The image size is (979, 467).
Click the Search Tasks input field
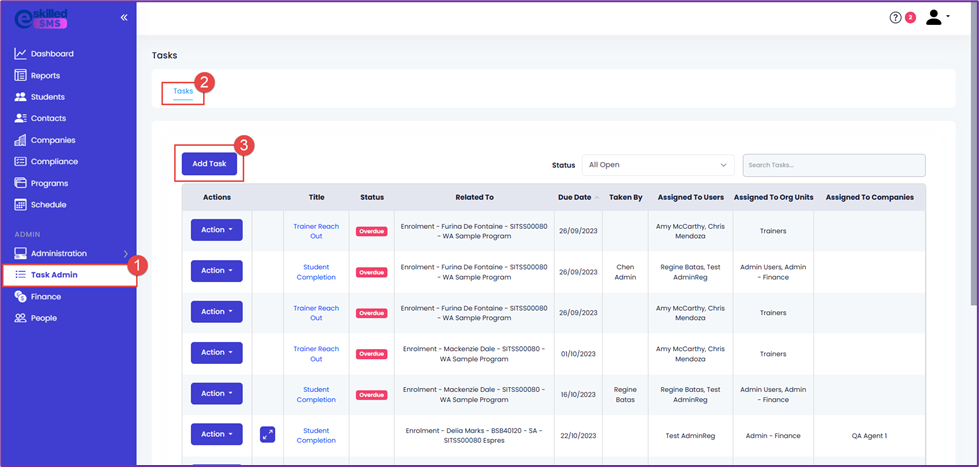(x=834, y=165)
